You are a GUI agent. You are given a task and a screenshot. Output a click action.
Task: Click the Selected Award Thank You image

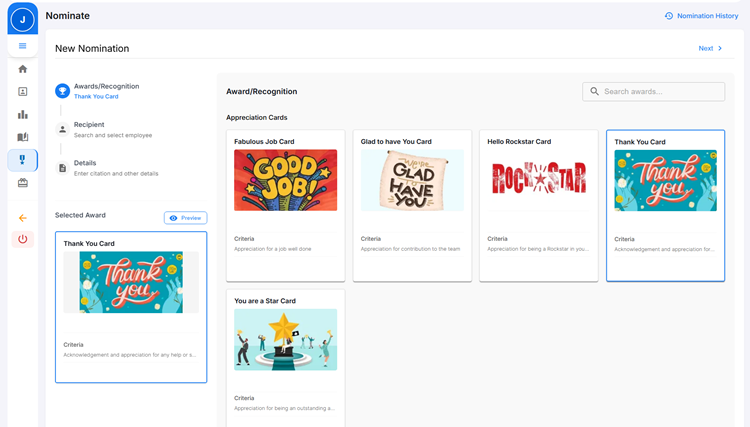[131, 282]
